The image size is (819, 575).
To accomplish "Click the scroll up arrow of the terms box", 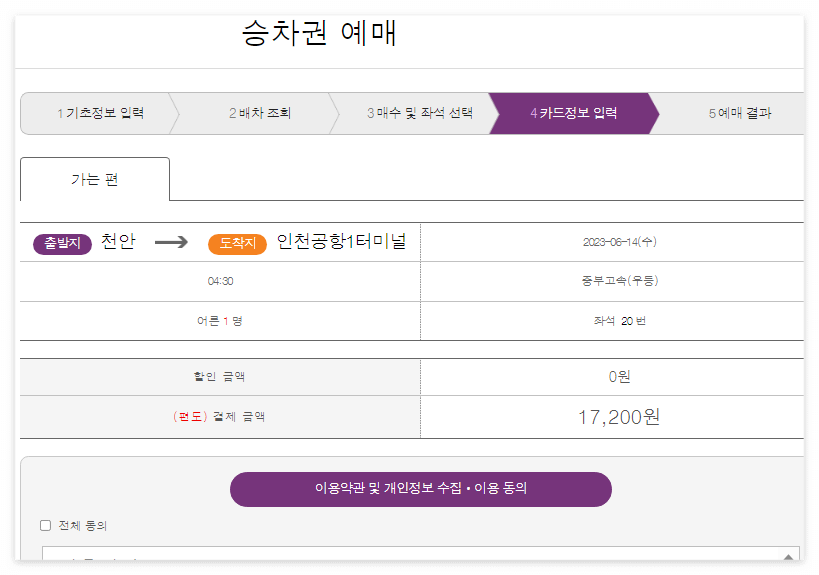I will (788, 556).
